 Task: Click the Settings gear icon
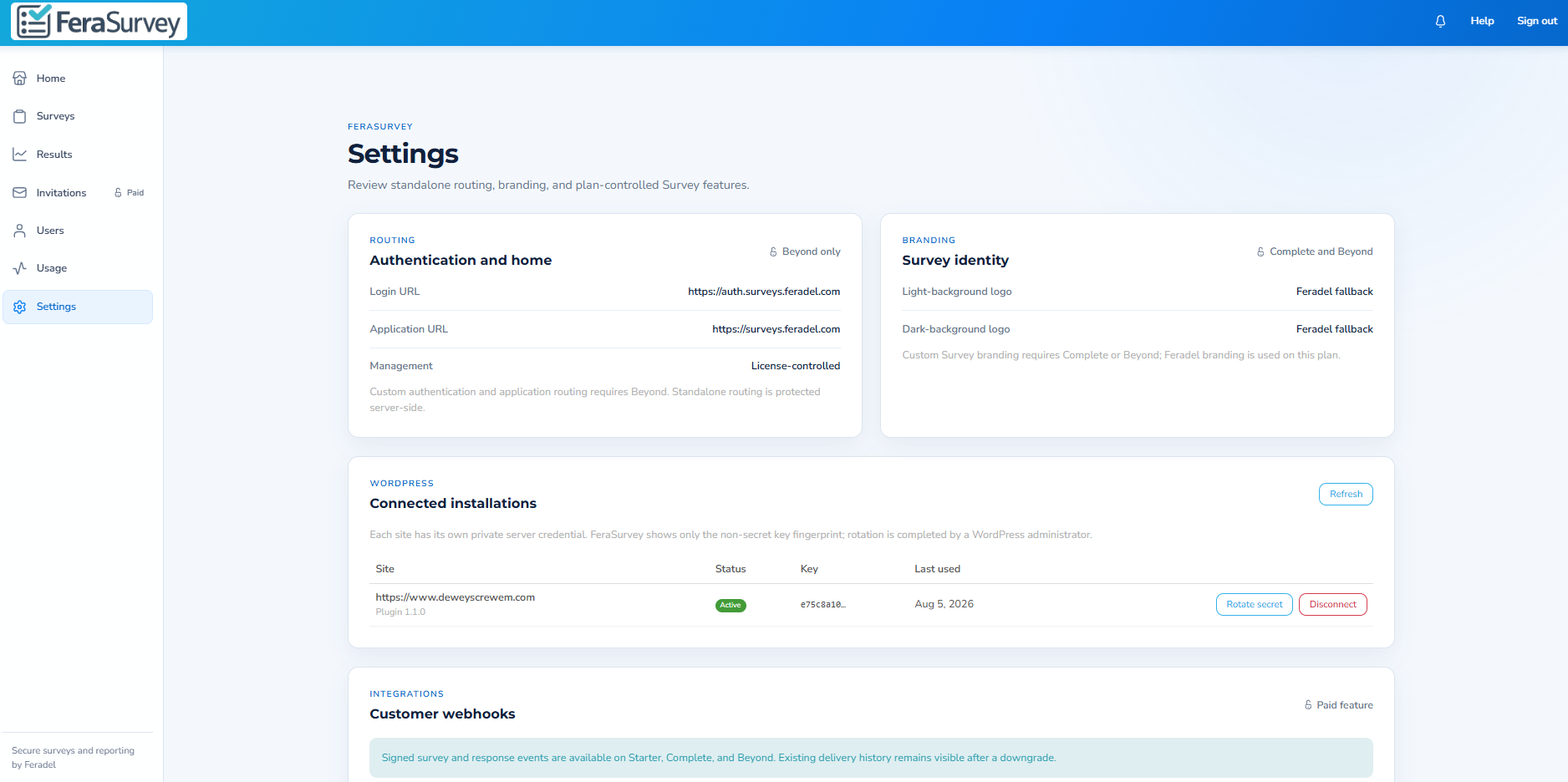20,307
